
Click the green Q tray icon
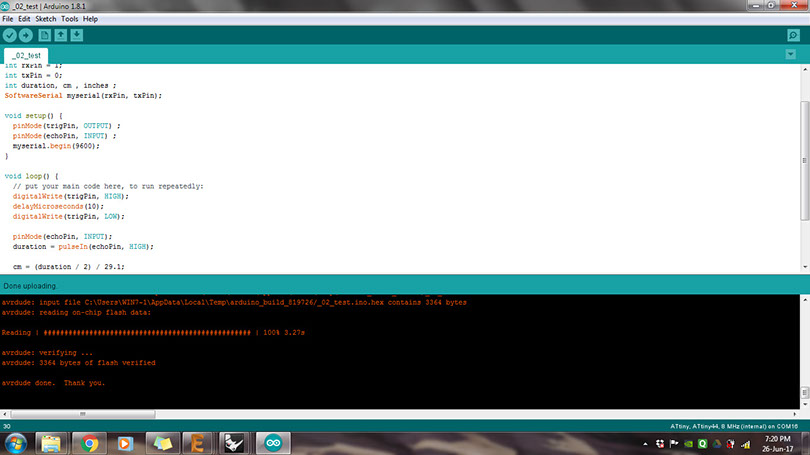point(703,444)
